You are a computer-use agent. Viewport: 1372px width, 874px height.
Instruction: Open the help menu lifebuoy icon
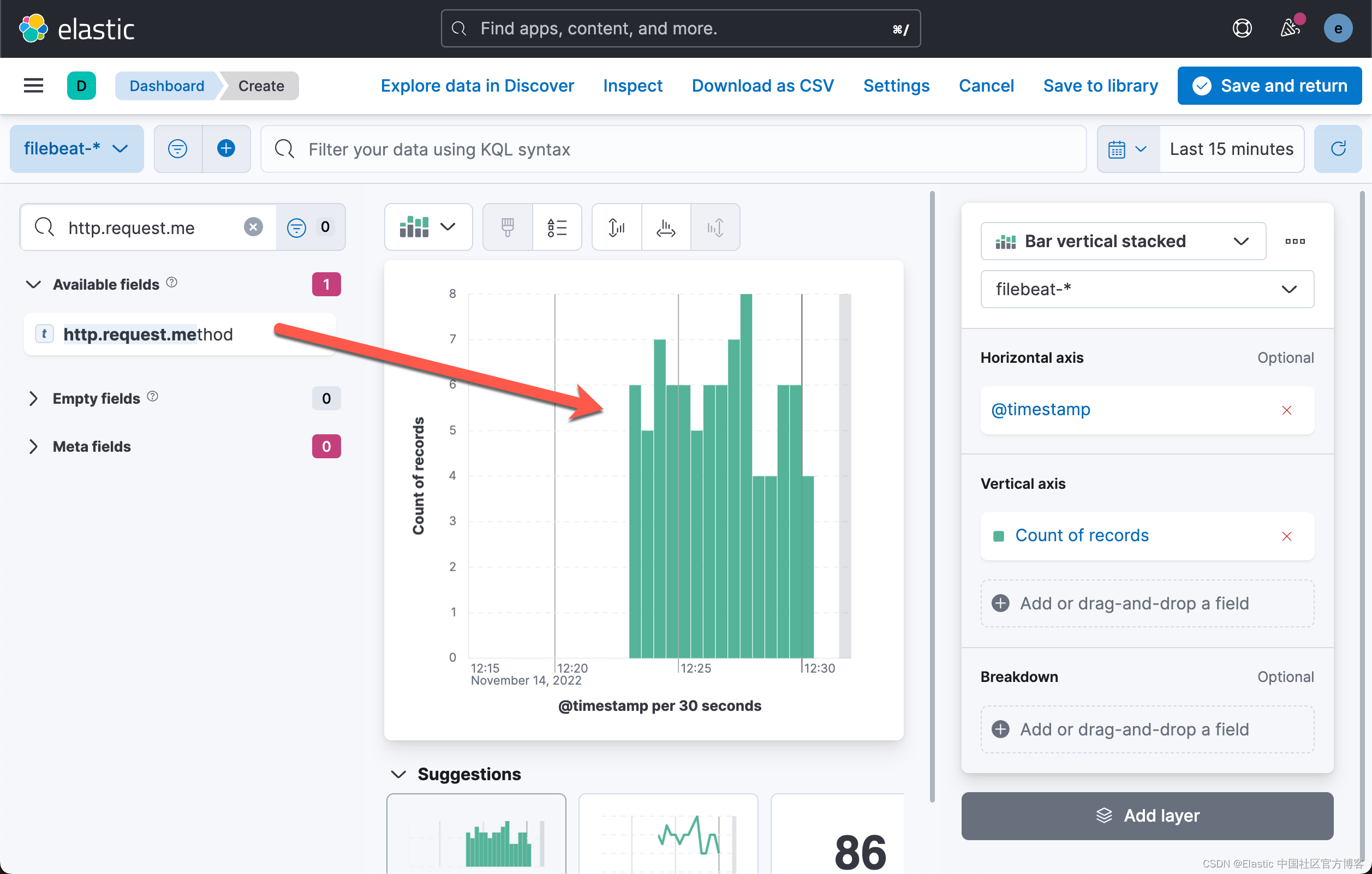pos(1242,28)
